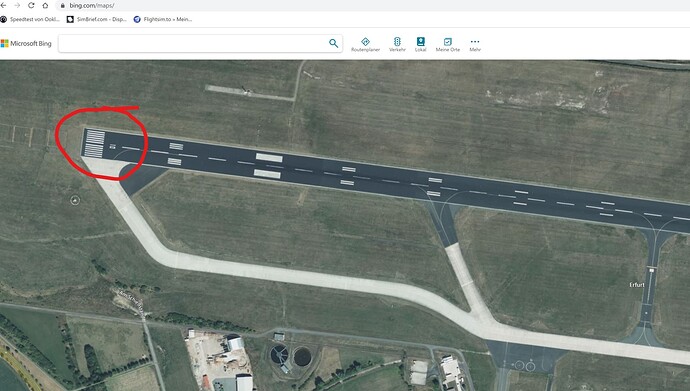Open Meine Orte saved places

448,44
